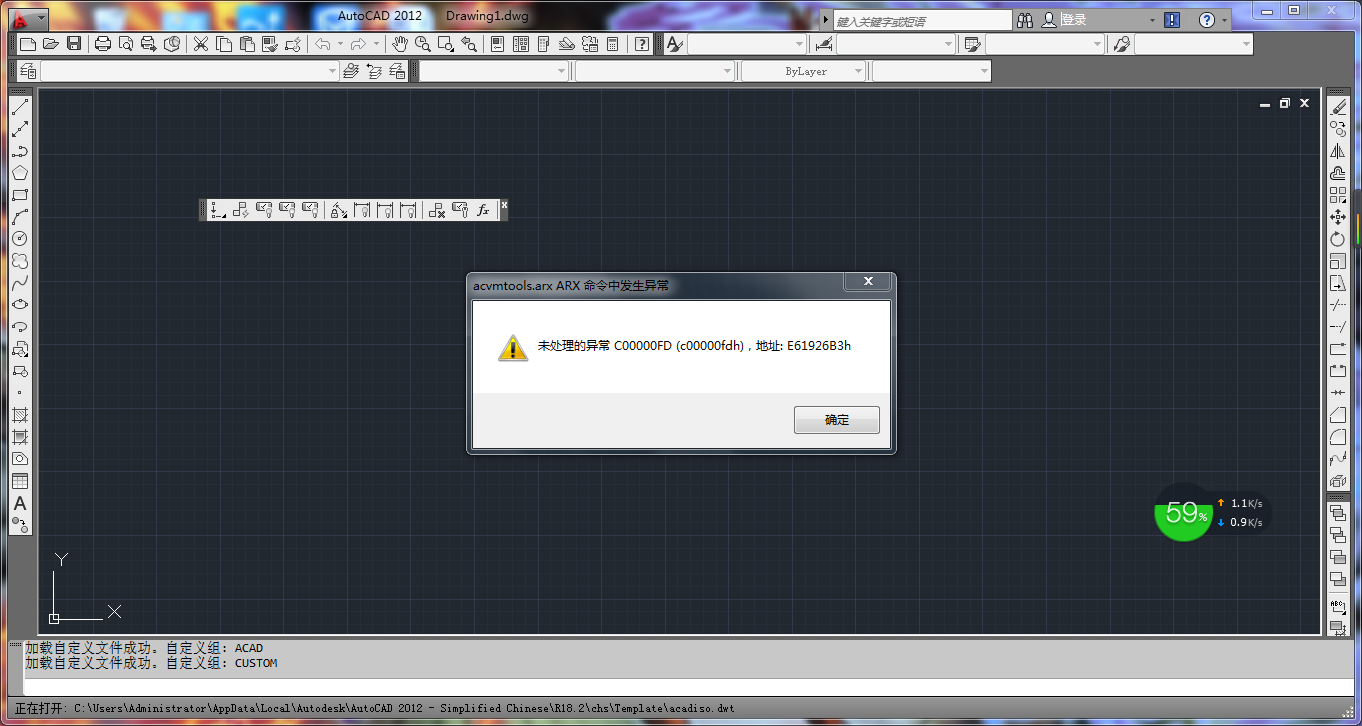Click the Layer Previous icon
This screenshot has height=726, width=1362.
pyautogui.click(x=374, y=71)
